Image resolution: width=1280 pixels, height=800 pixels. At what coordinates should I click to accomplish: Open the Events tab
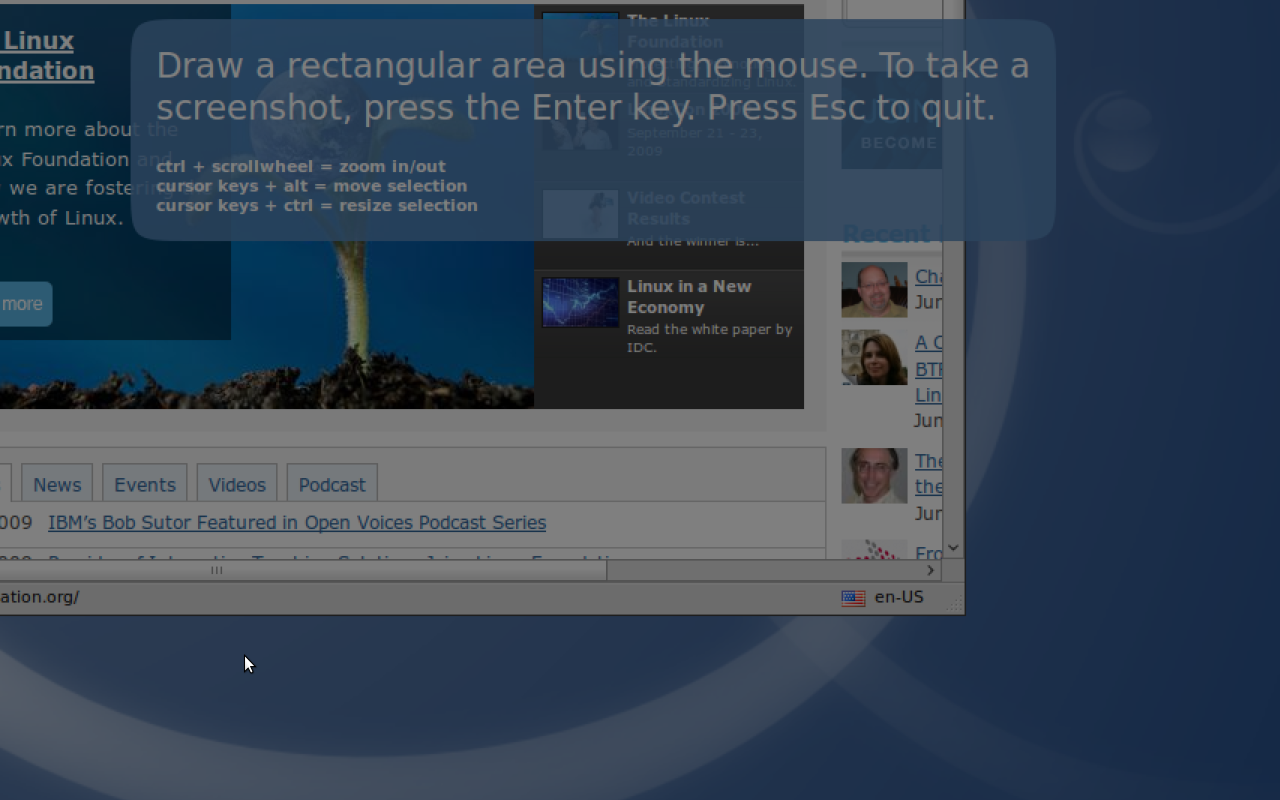pos(145,485)
